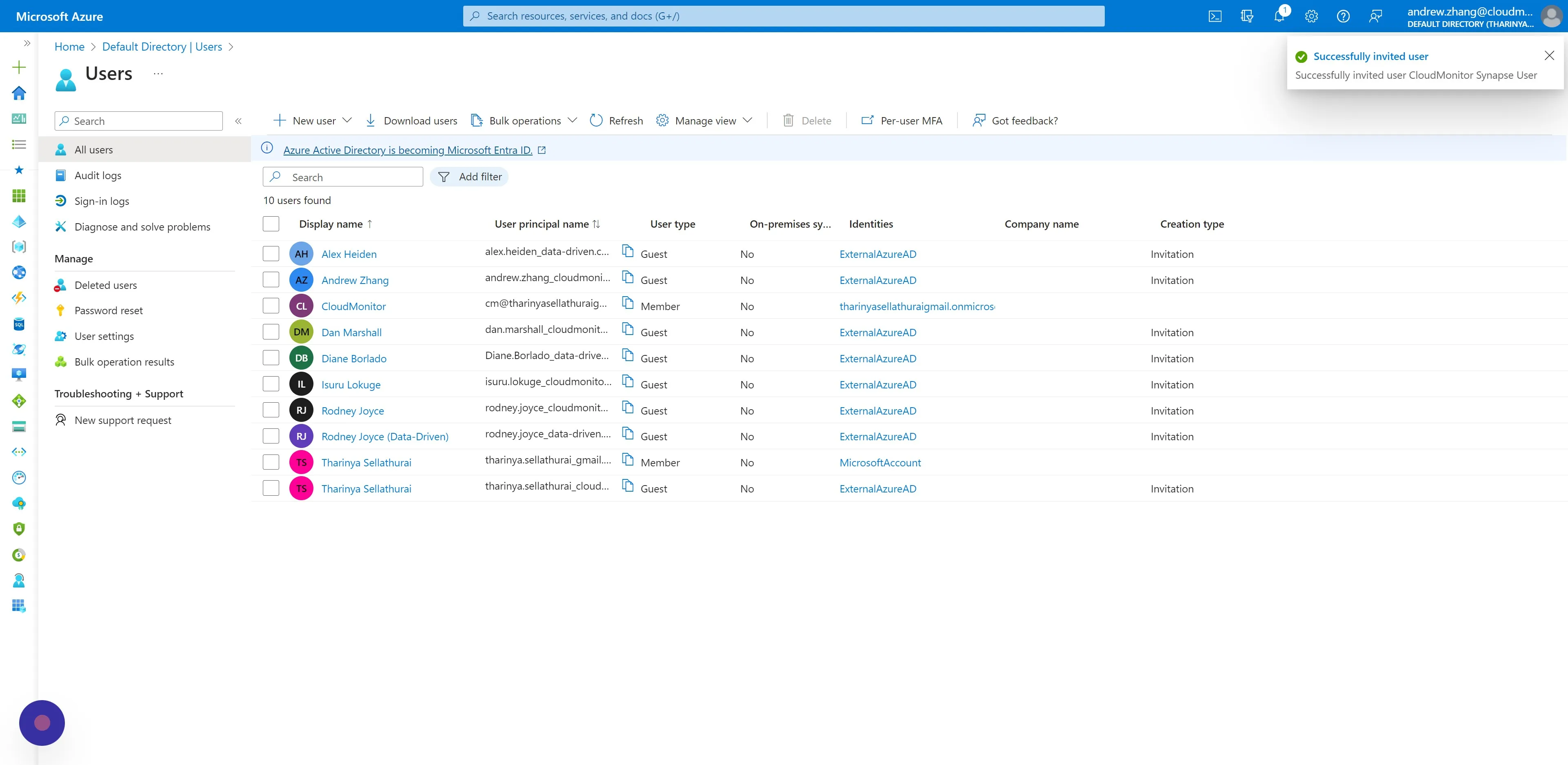Viewport: 1568px width, 765px height.
Task: Open the notifications bell
Action: pos(1279,16)
